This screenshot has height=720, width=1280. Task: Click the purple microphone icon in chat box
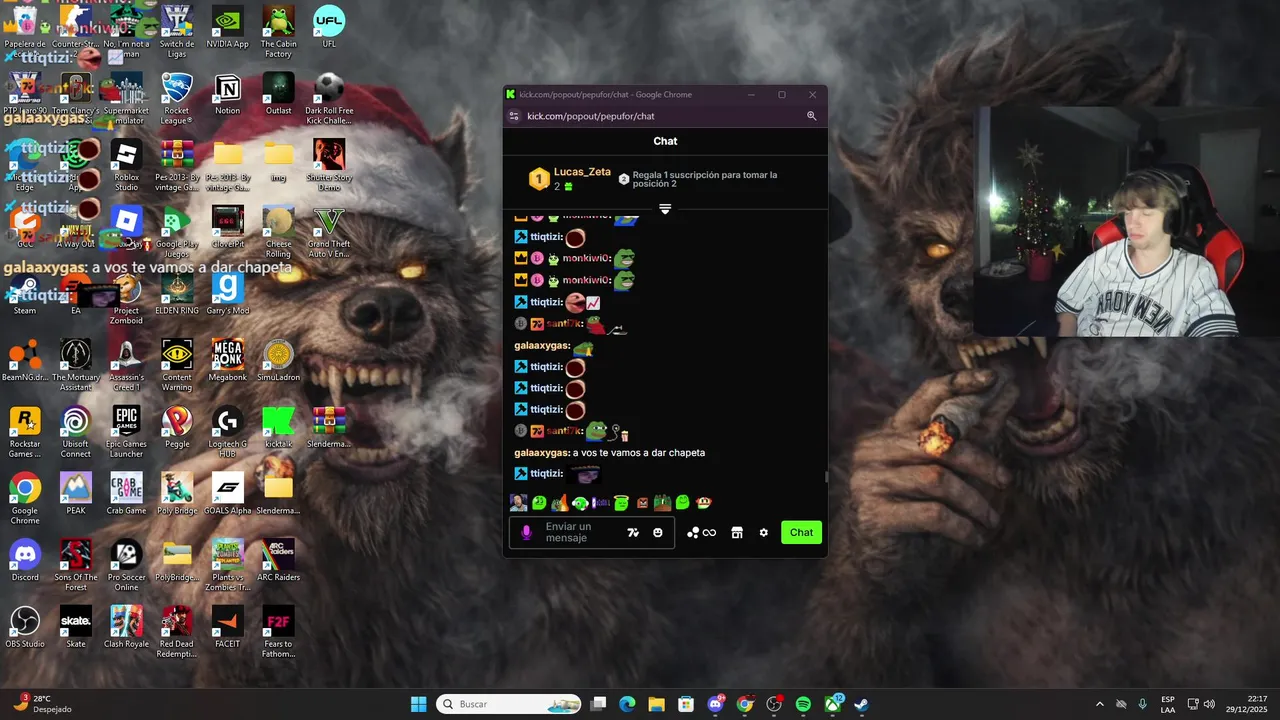click(x=527, y=533)
